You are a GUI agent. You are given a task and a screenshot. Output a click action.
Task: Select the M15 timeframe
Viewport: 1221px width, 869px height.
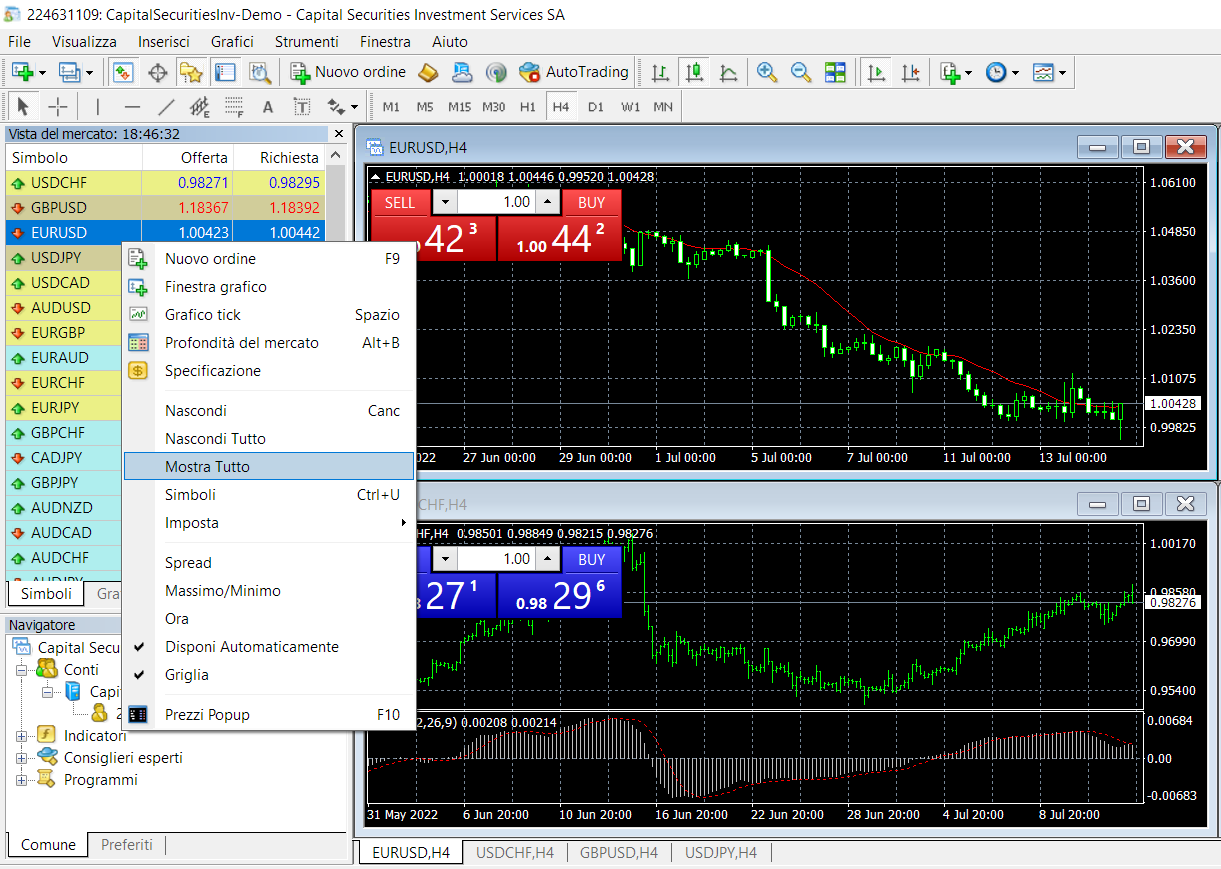(459, 106)
